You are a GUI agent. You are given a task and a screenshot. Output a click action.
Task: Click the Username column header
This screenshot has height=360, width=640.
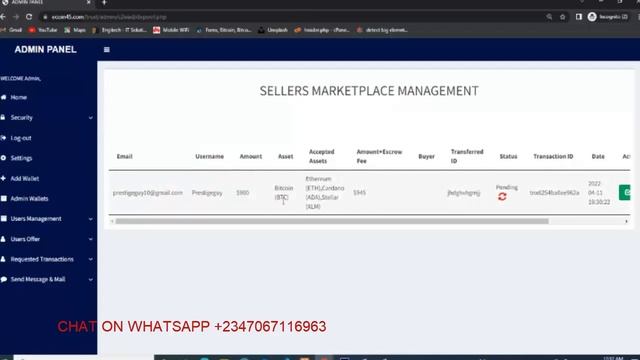coord(209,156)
